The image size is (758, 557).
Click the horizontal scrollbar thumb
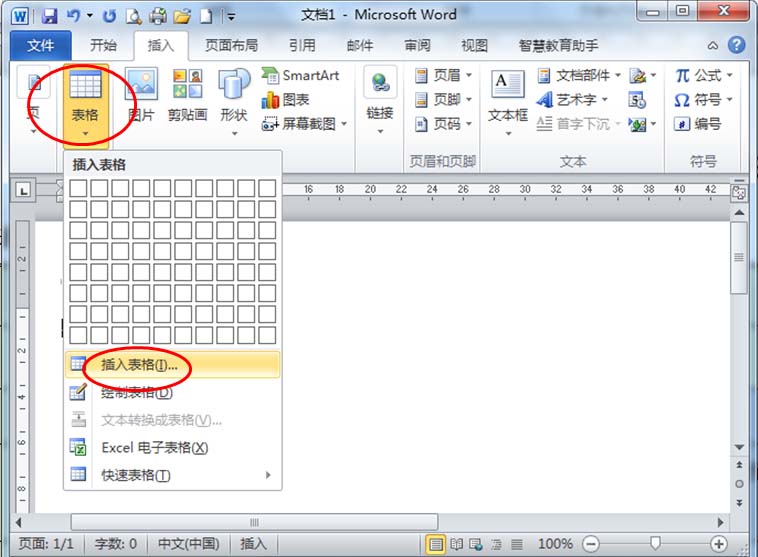[254, 522]
